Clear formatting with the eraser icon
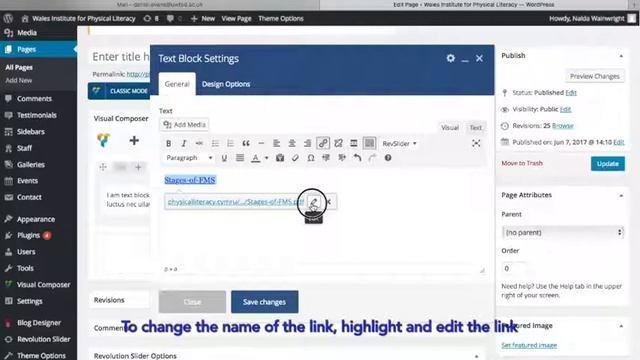The width and height of the screenshot is (640, 360). [x=295, y=158]
